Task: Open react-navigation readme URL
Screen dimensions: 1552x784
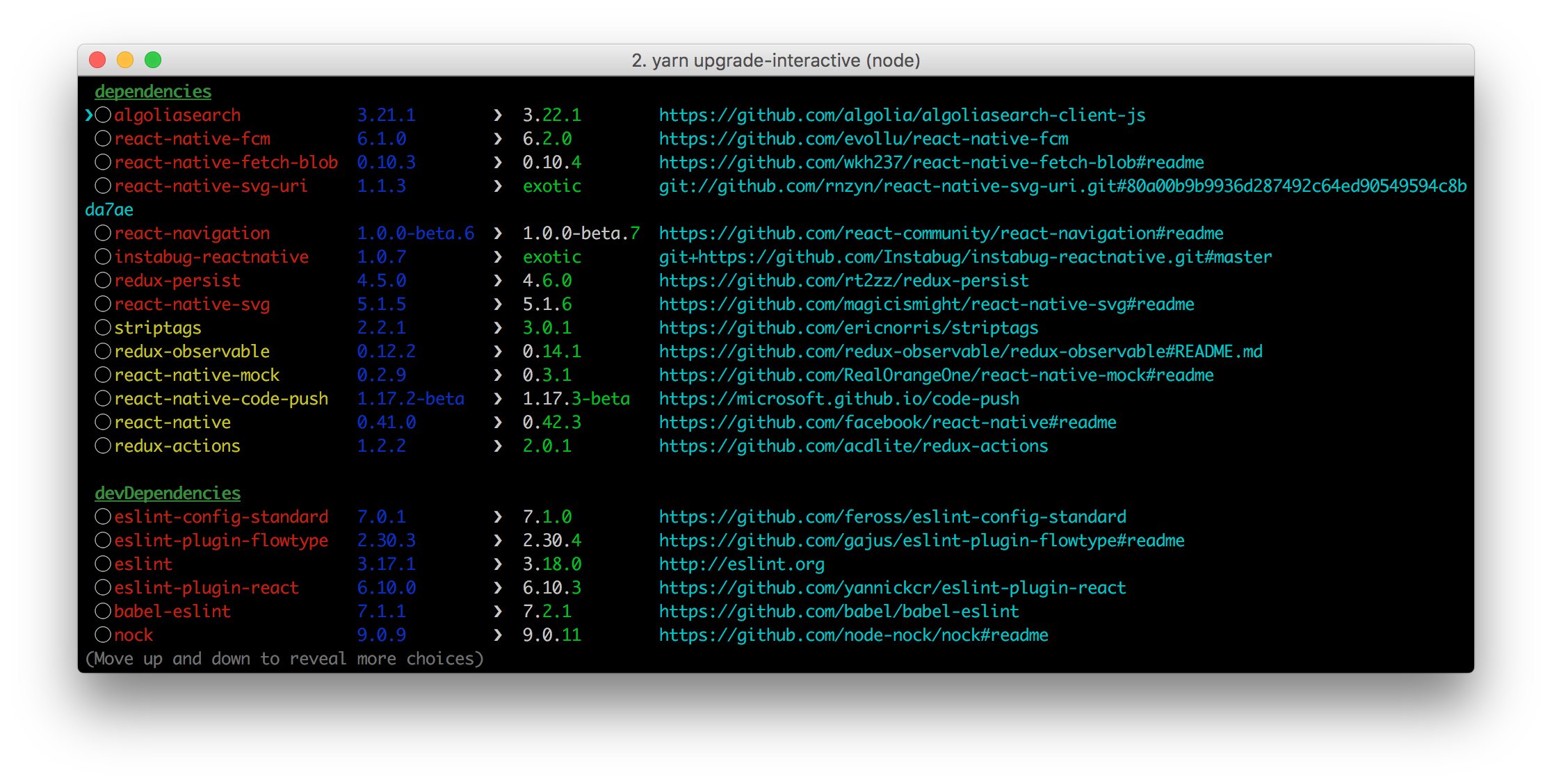Action: (x=941, y=234)
